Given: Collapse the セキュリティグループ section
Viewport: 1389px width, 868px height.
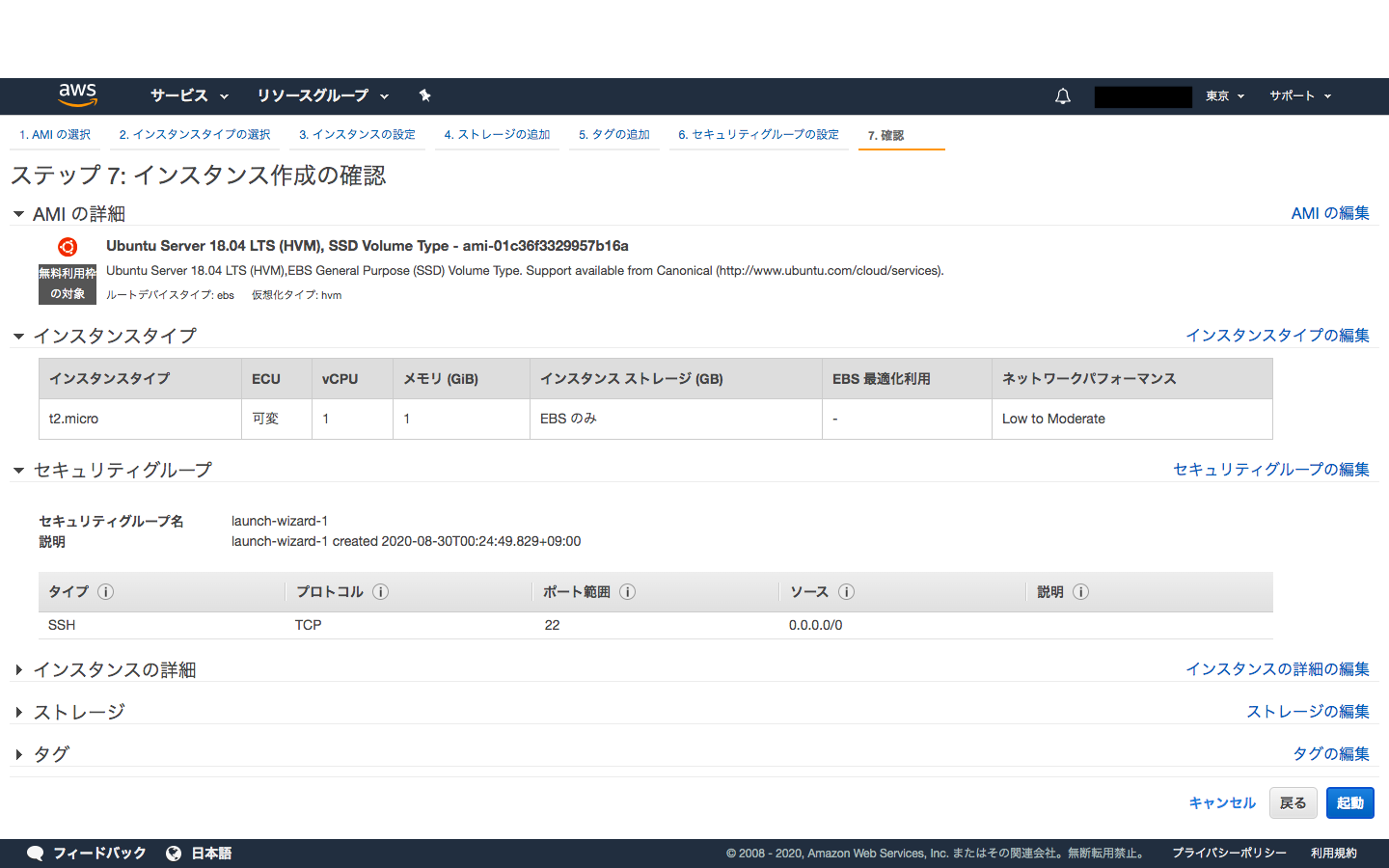Looking at the screenshot, I should (18, 471).
